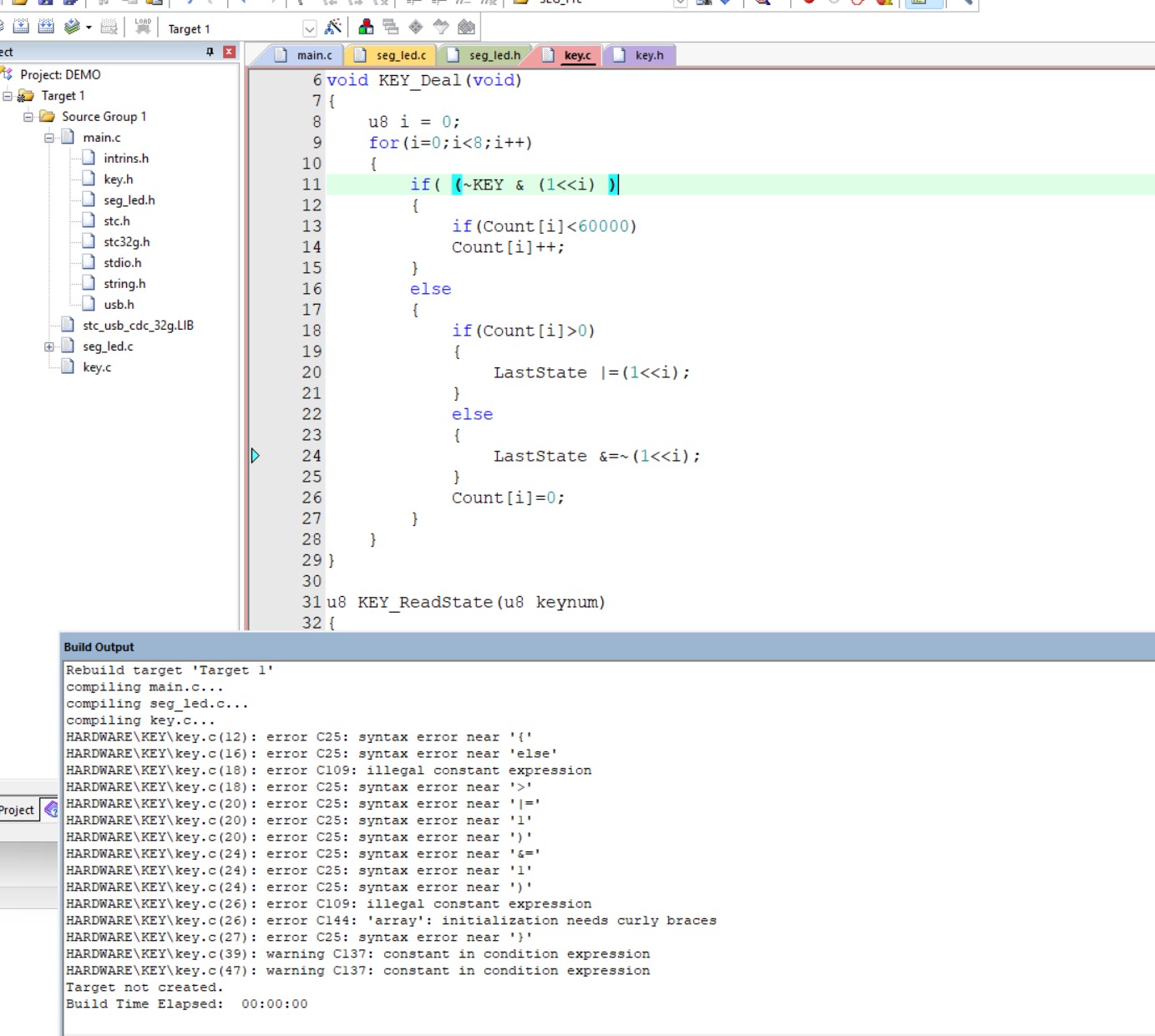Expand the seg_led.c tree node
This screenshot has height=1036, width=1155.
tap(49, 346)
